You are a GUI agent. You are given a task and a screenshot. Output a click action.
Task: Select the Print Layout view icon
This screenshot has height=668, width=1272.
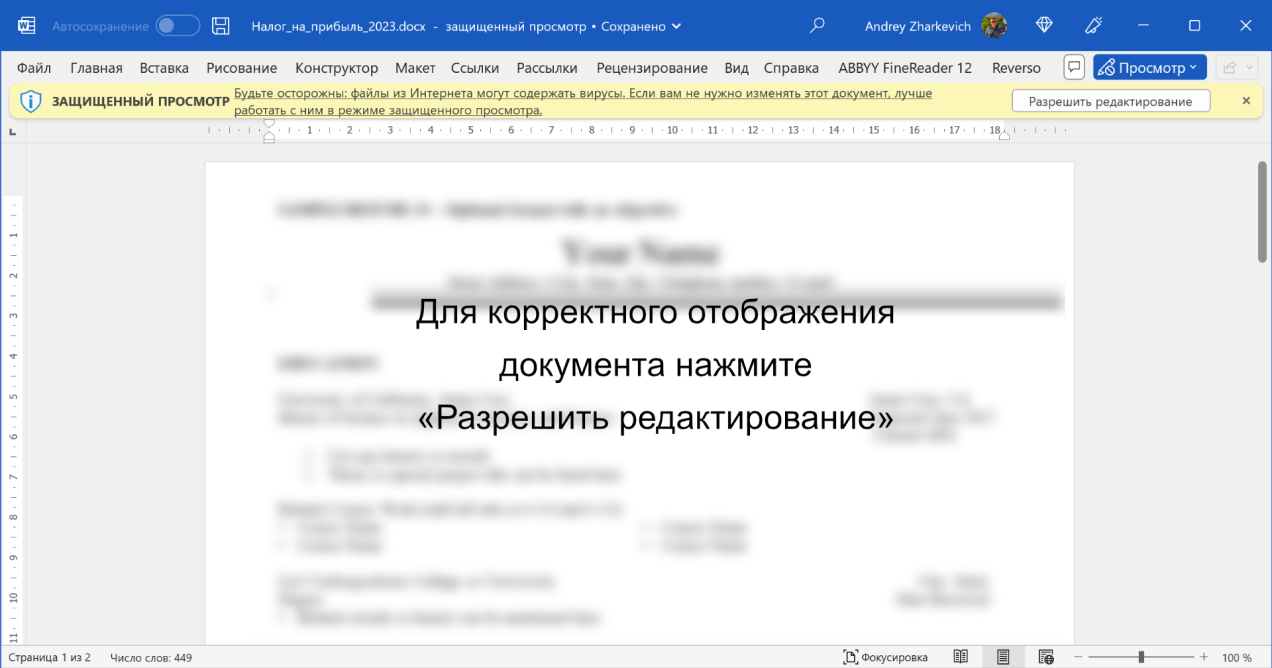[1003, 657]
